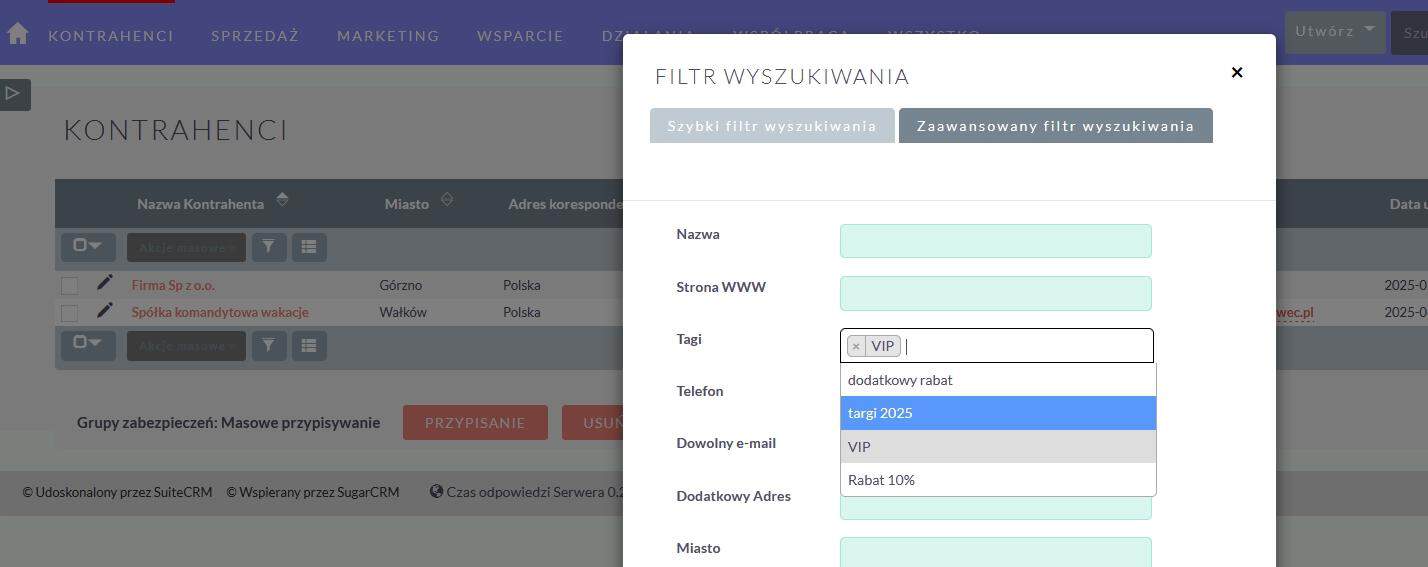Click the PRZYPISANIE button

(x=475, y=423)
